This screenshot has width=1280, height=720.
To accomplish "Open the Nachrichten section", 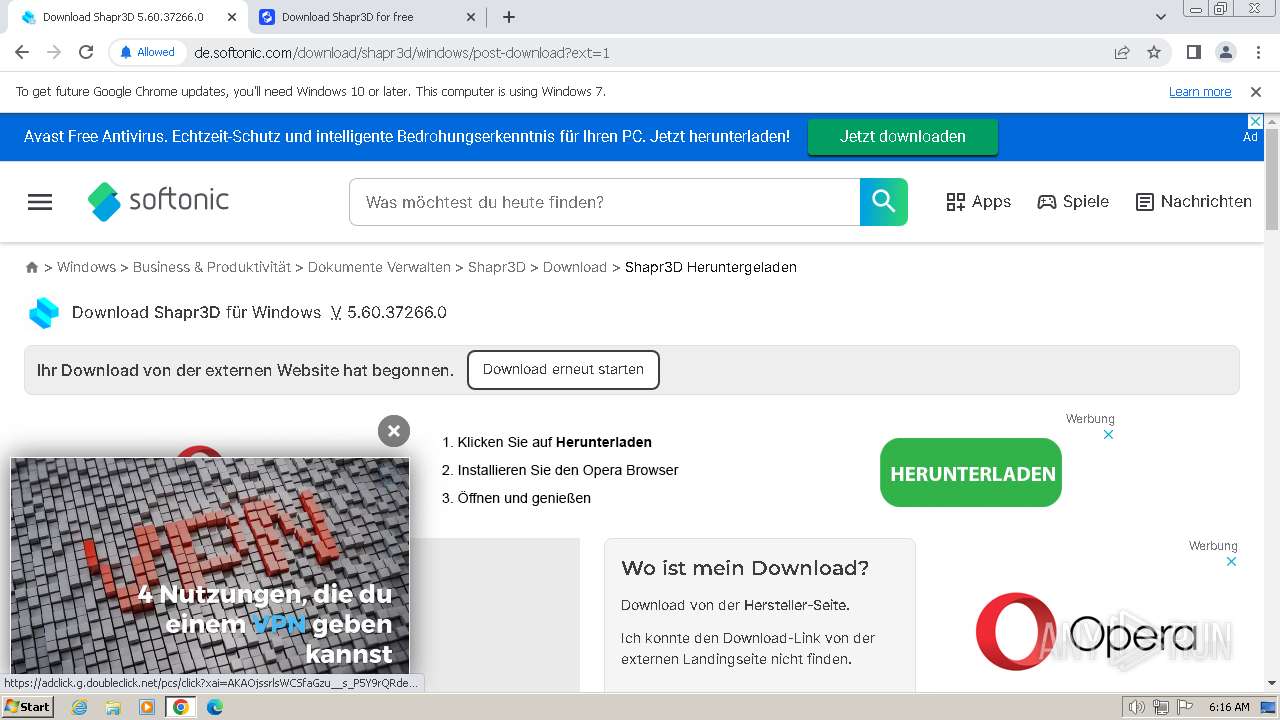I will tap(1194, 202).
